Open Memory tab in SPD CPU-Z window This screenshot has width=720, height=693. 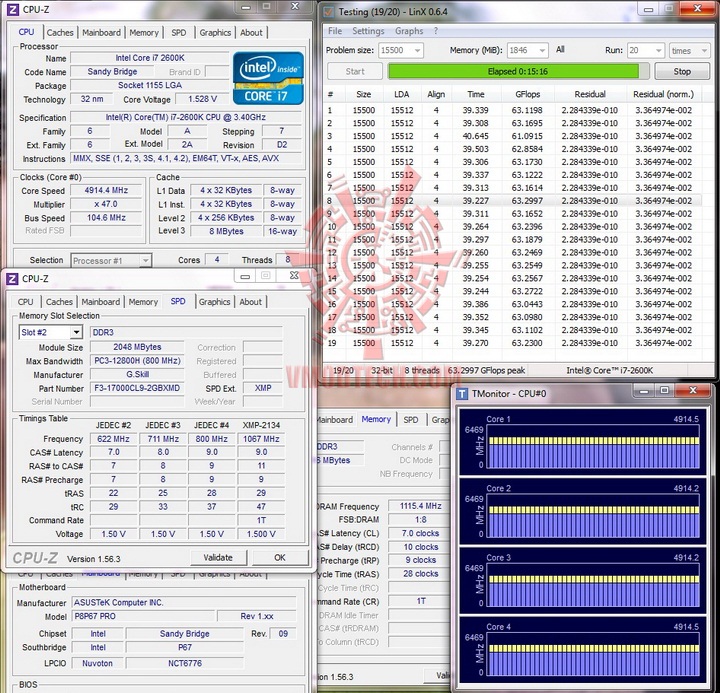tap(143, 302)
